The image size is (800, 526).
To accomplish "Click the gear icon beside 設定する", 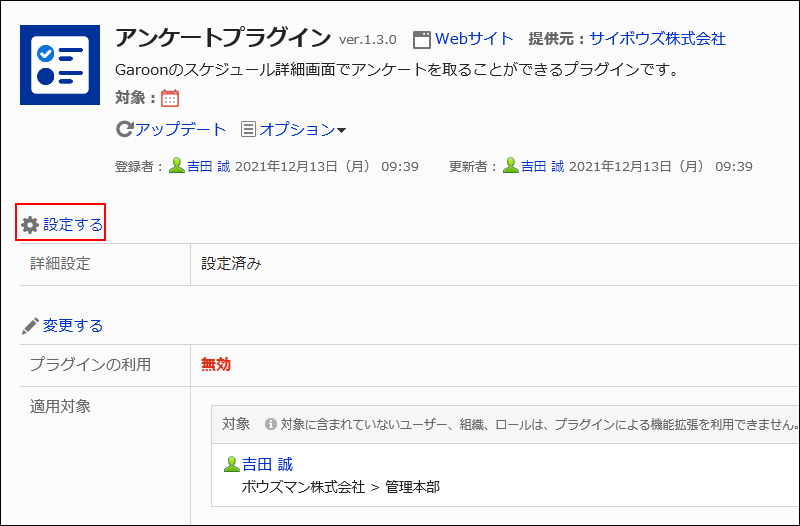I will [30, 225].
